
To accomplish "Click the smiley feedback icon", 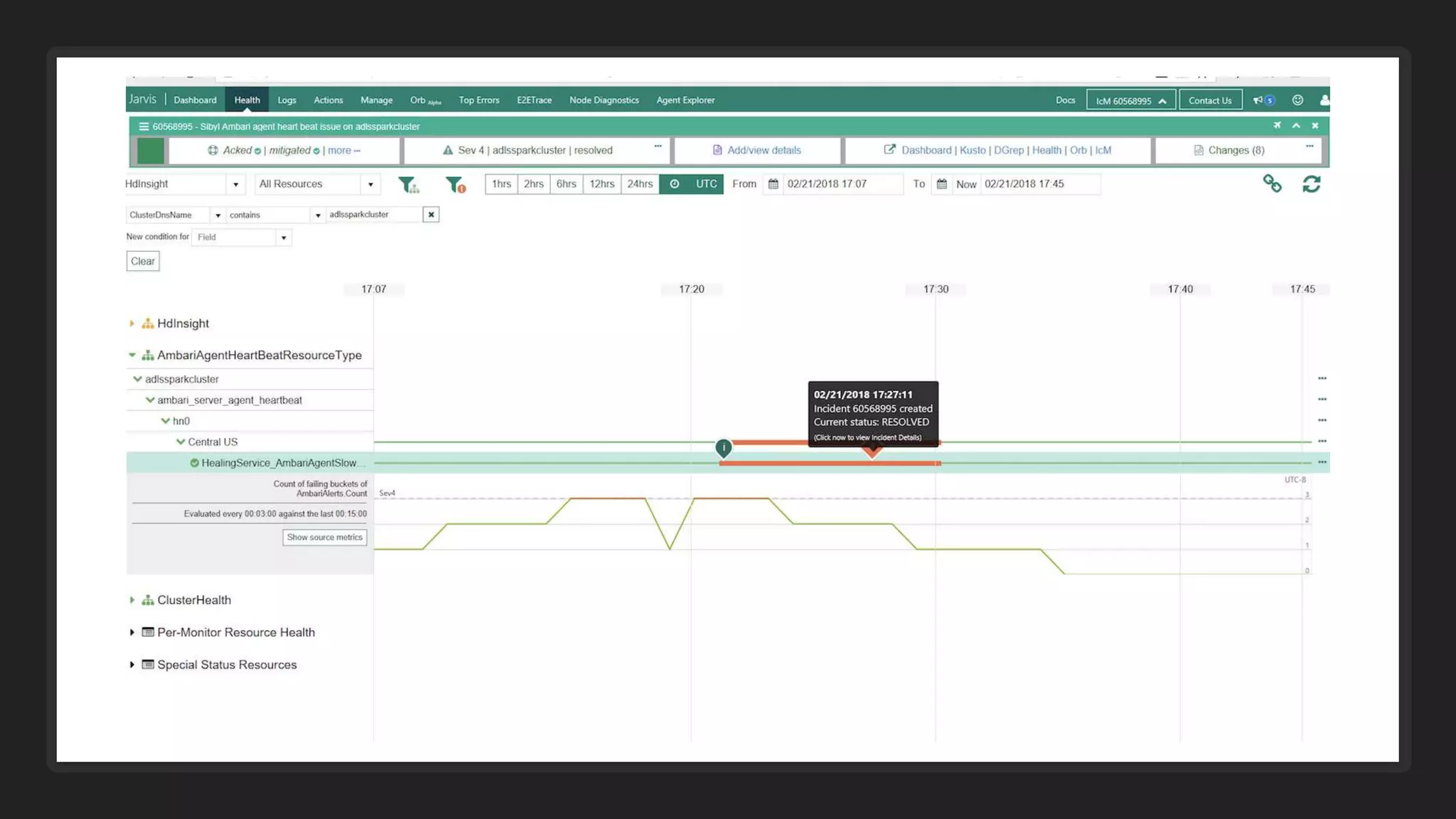I will pyautogui.click(x=1297, y=100).
